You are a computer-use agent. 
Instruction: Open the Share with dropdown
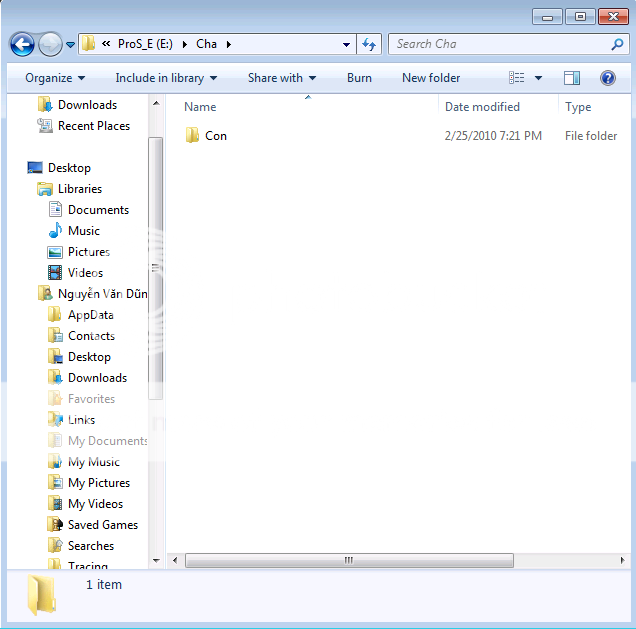point(281,78)
